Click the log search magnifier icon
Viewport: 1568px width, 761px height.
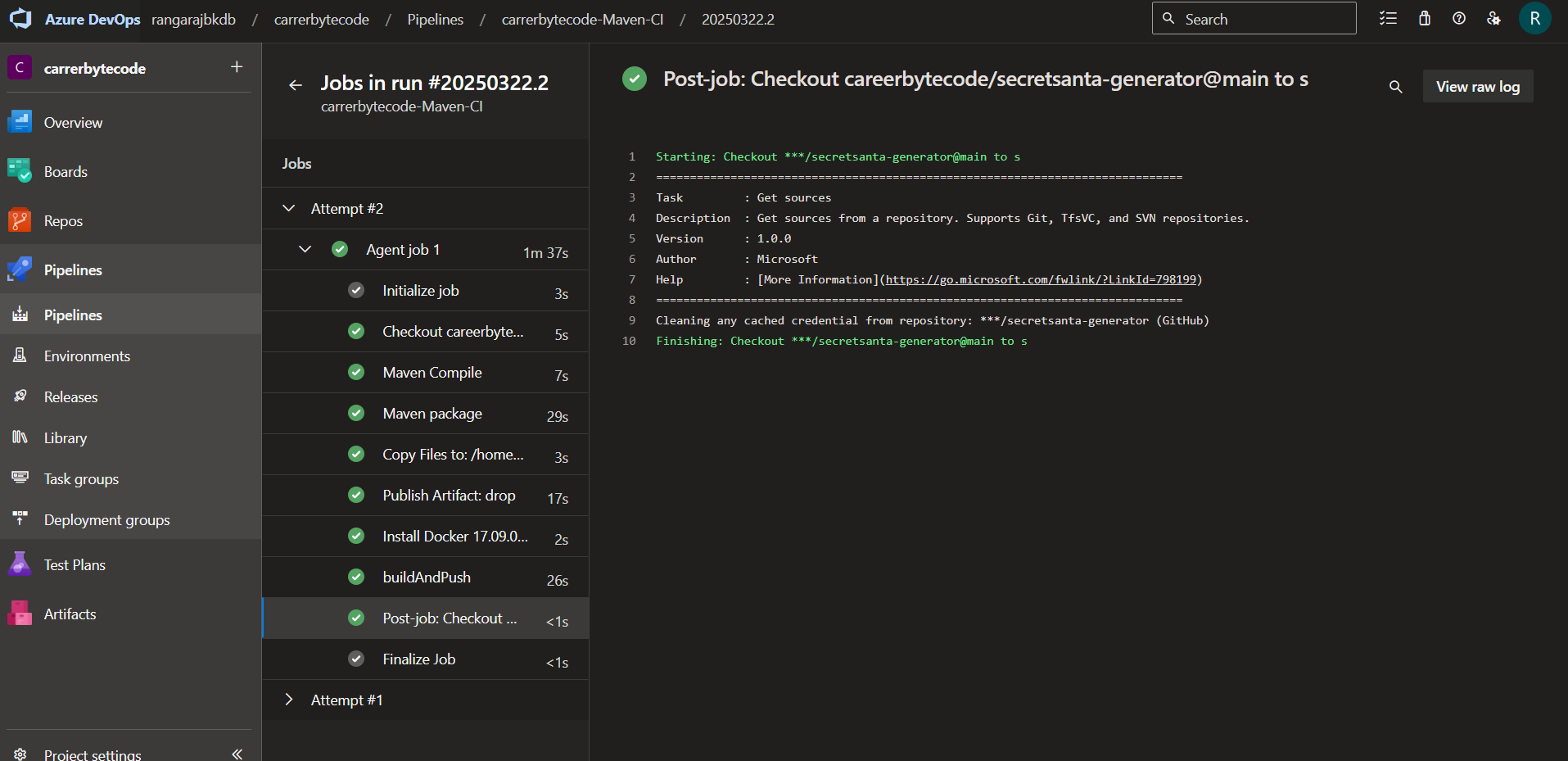(x=1395, y=86)
